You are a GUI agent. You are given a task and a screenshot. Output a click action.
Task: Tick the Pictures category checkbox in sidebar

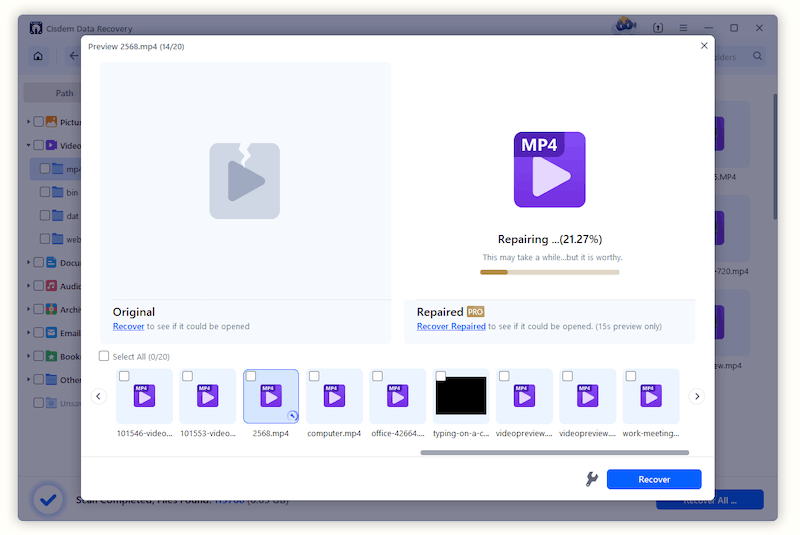[x=38, y=122]
